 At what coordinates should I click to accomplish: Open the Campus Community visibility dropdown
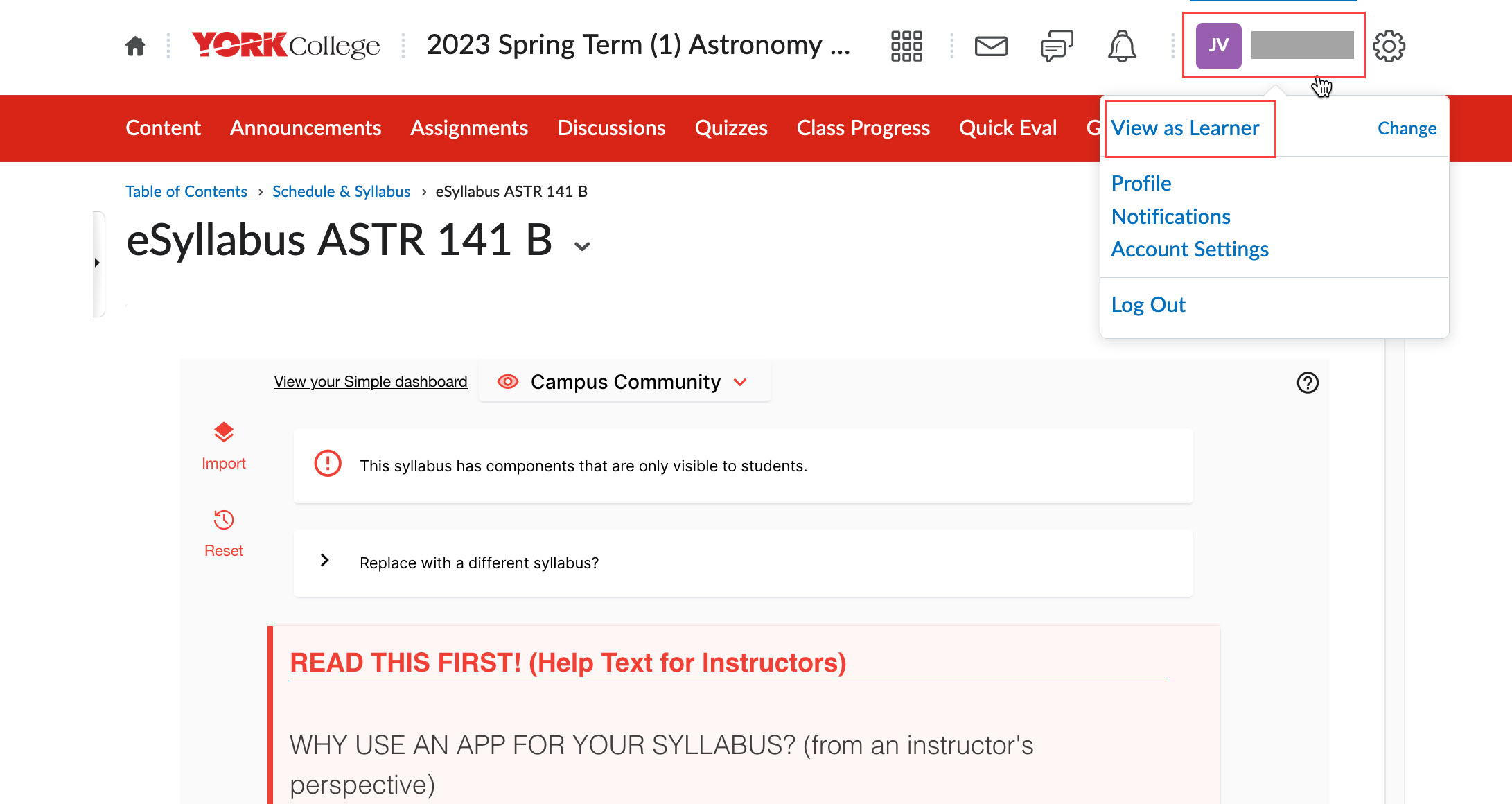(x=625, y=382)
